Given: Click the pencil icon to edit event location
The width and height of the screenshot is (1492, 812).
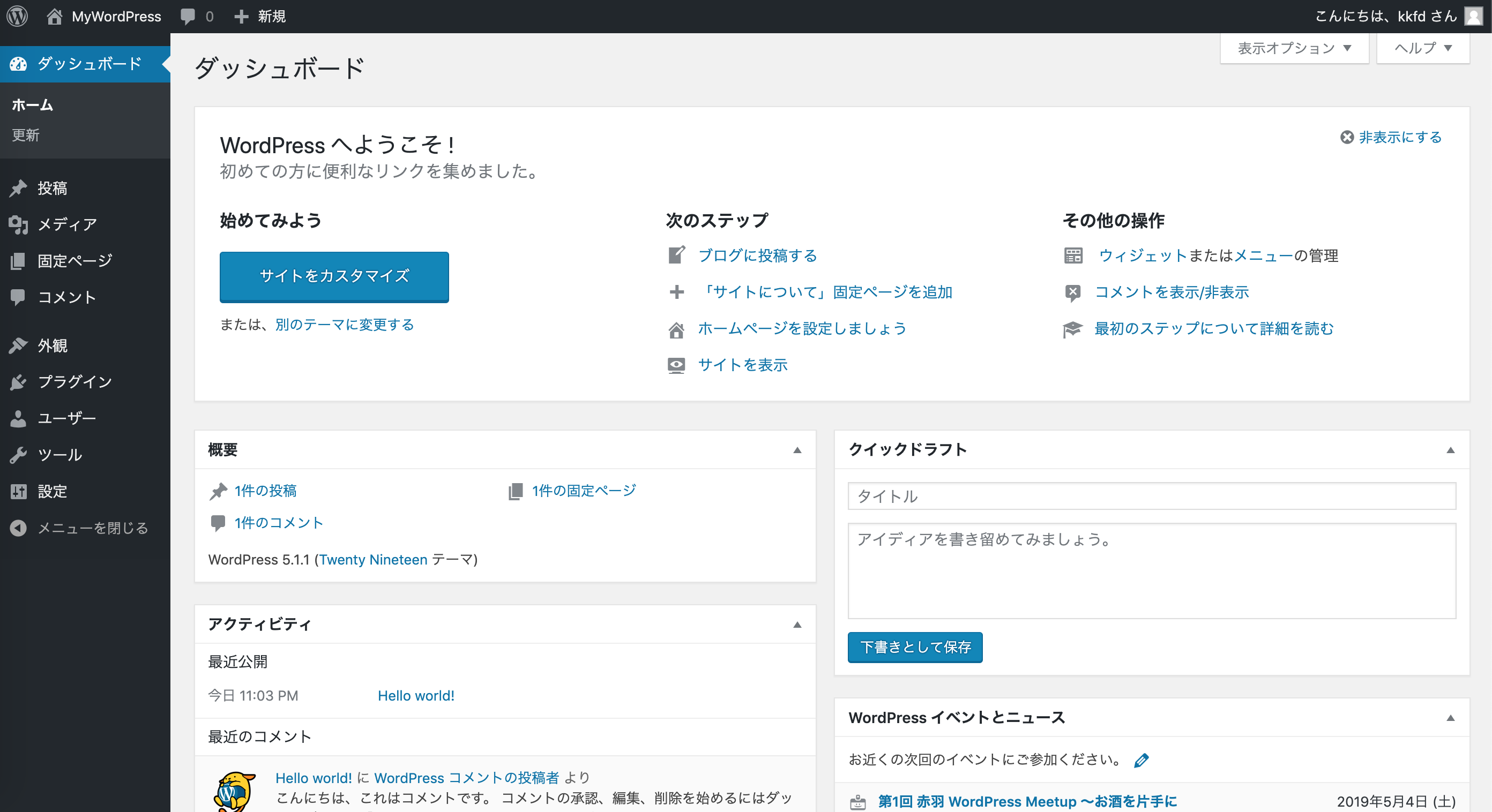Looking at the screenshot, I should click(x=1141, y=760).
